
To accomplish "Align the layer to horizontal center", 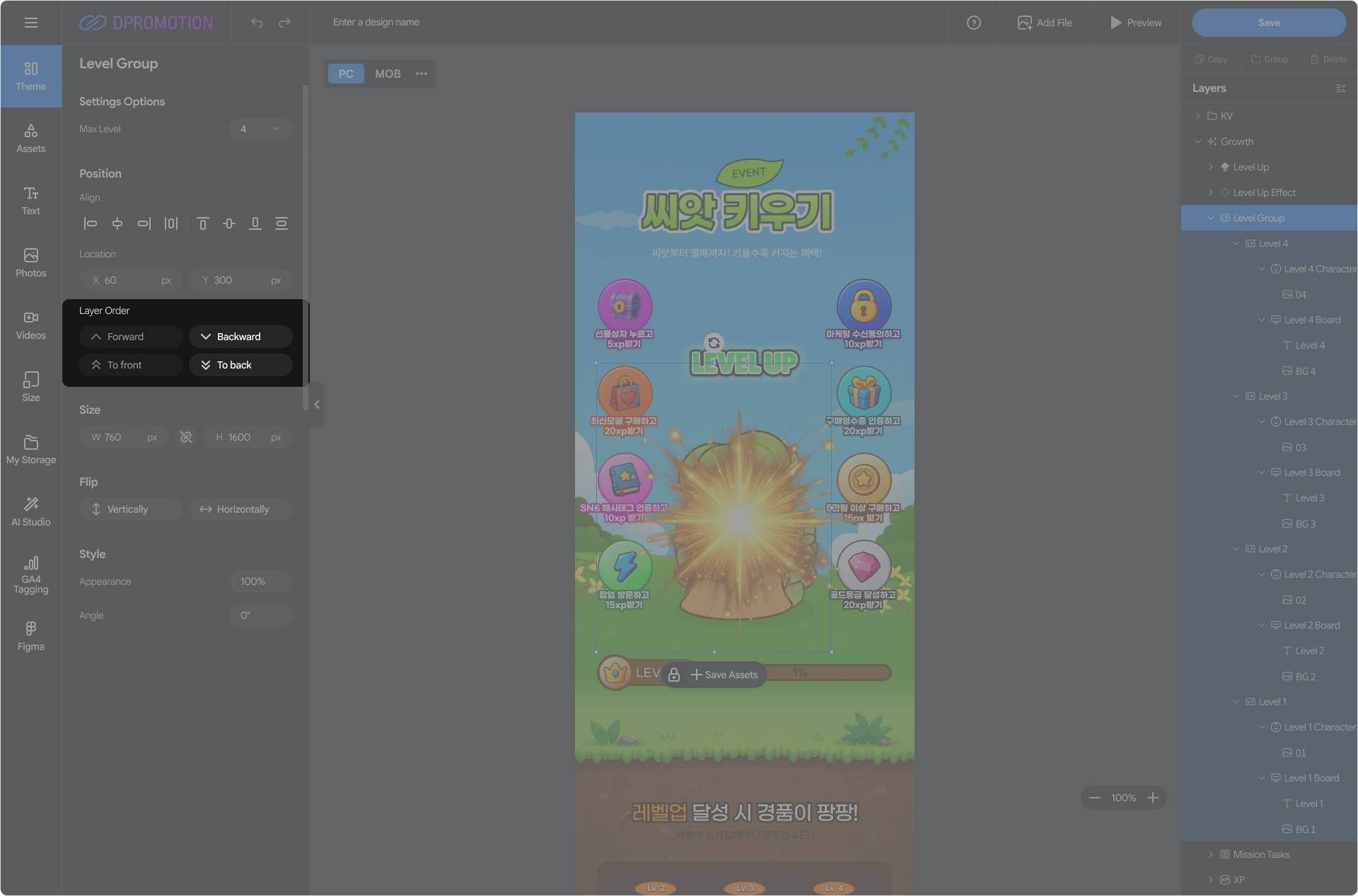I will click(x=117, y=223).
